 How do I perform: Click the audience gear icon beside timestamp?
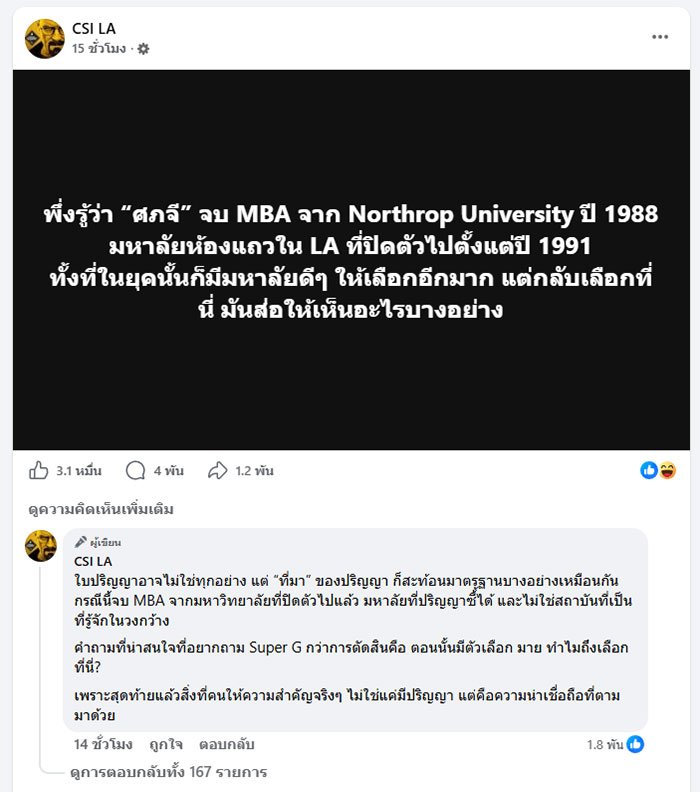(143, 48)
